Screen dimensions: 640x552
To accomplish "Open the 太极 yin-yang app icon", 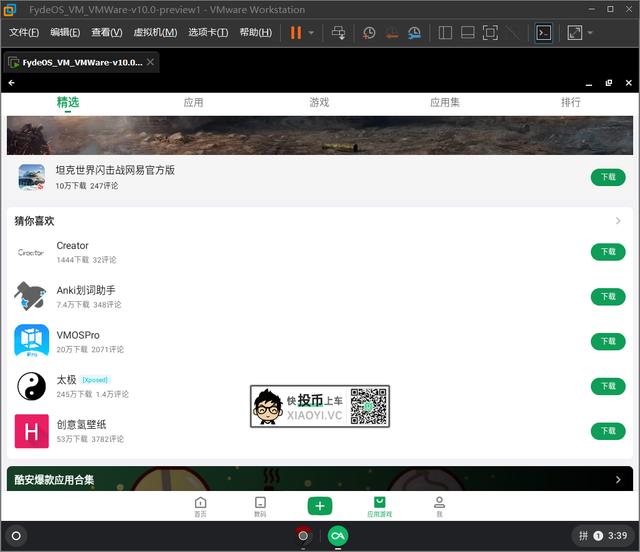I will (31, 386).
